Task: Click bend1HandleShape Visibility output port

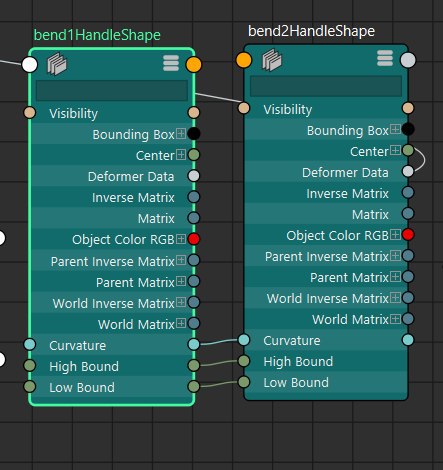Action: [x=194, y=113]
